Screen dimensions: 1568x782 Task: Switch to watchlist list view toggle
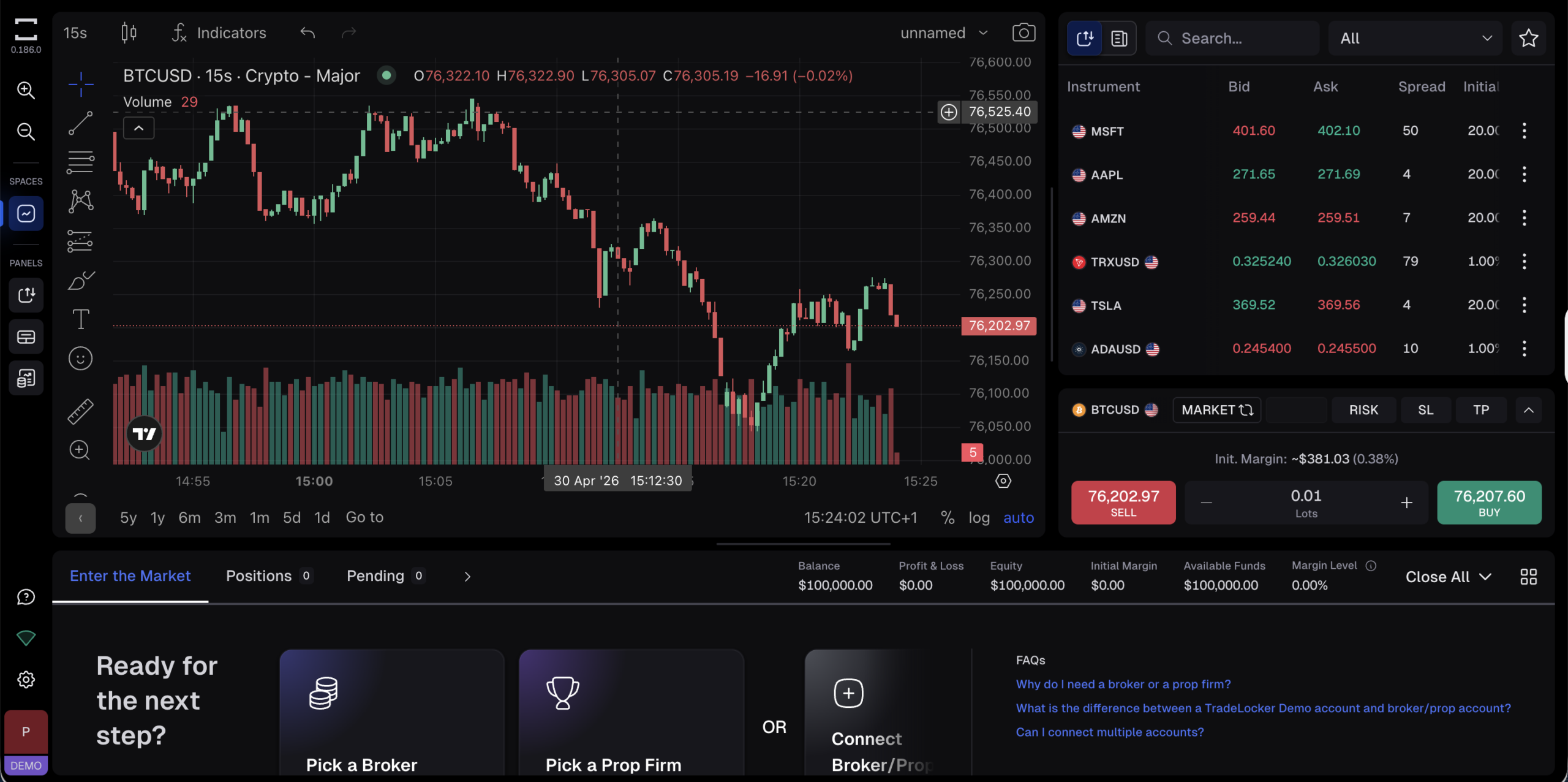tap(1119, 38)
